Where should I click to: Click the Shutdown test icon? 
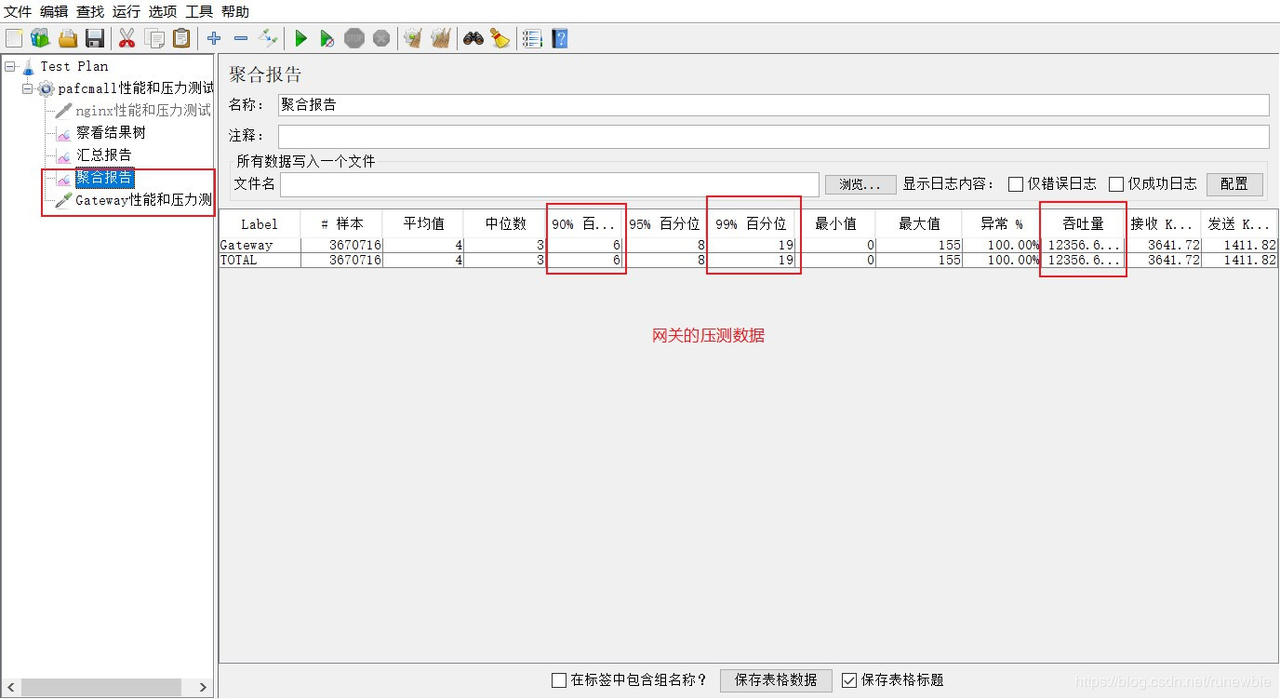tap(381, 38)
